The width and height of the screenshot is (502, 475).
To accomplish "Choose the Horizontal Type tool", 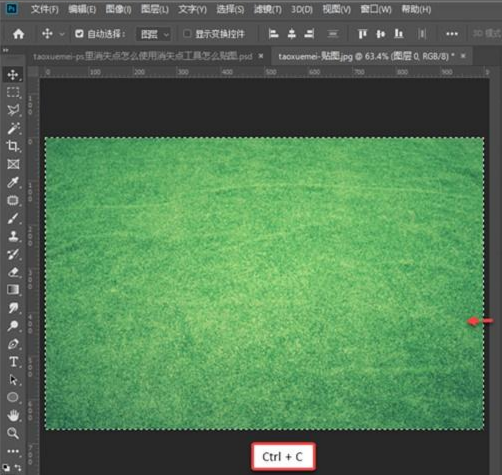I will point(13,362).
